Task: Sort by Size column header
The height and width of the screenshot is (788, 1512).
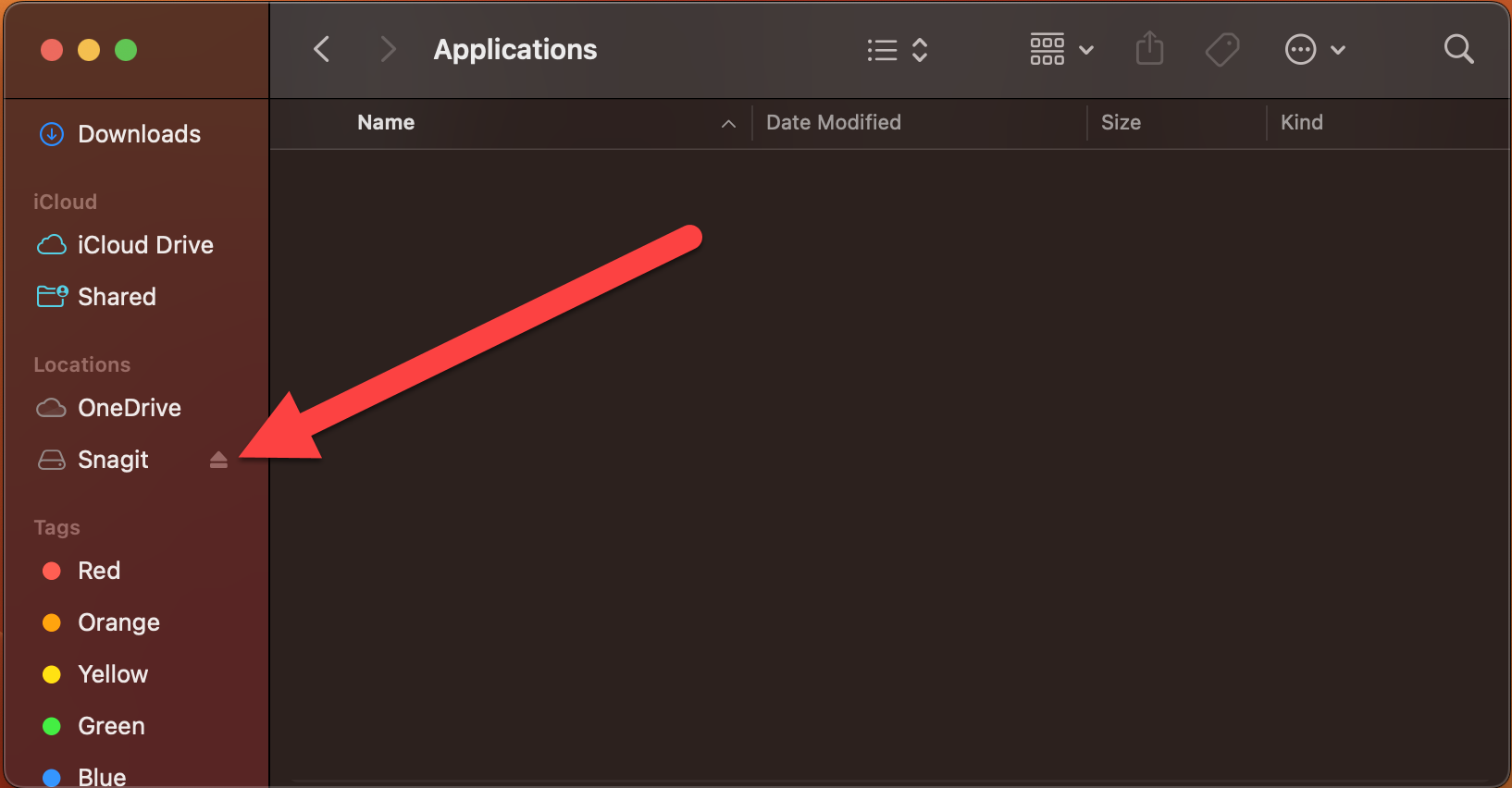Action: pyautogui.click(x=1121, y=123)
